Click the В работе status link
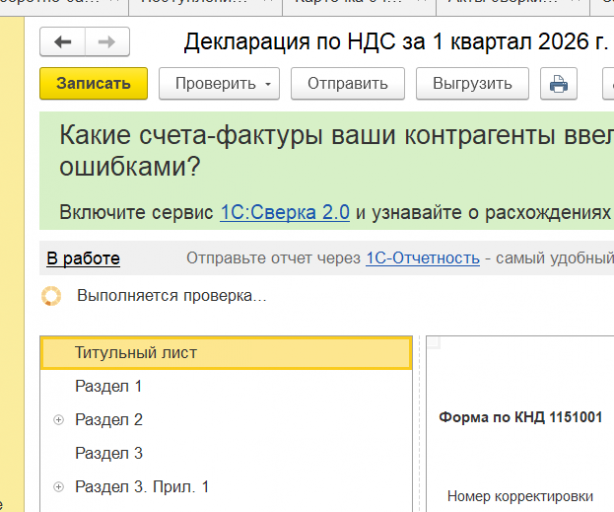The height and width of the screenshot is (512, 614). pos(83,258)
